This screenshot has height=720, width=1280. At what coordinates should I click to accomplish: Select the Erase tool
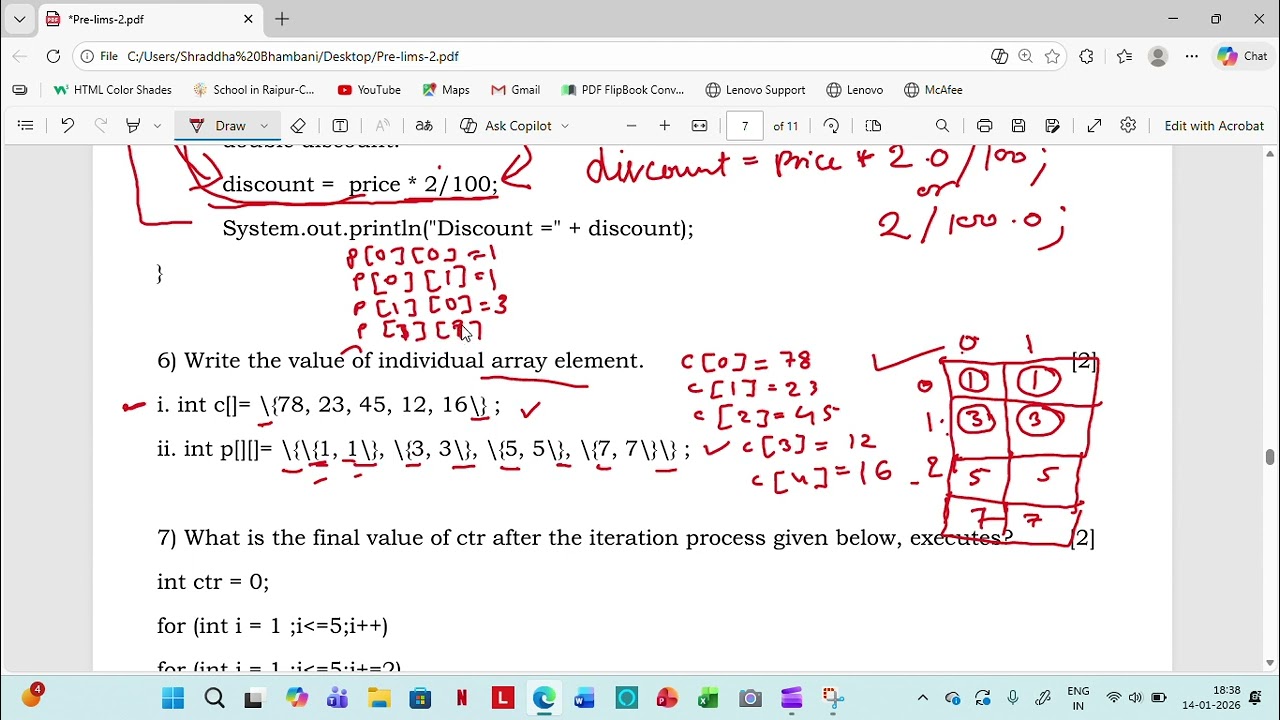298,126
